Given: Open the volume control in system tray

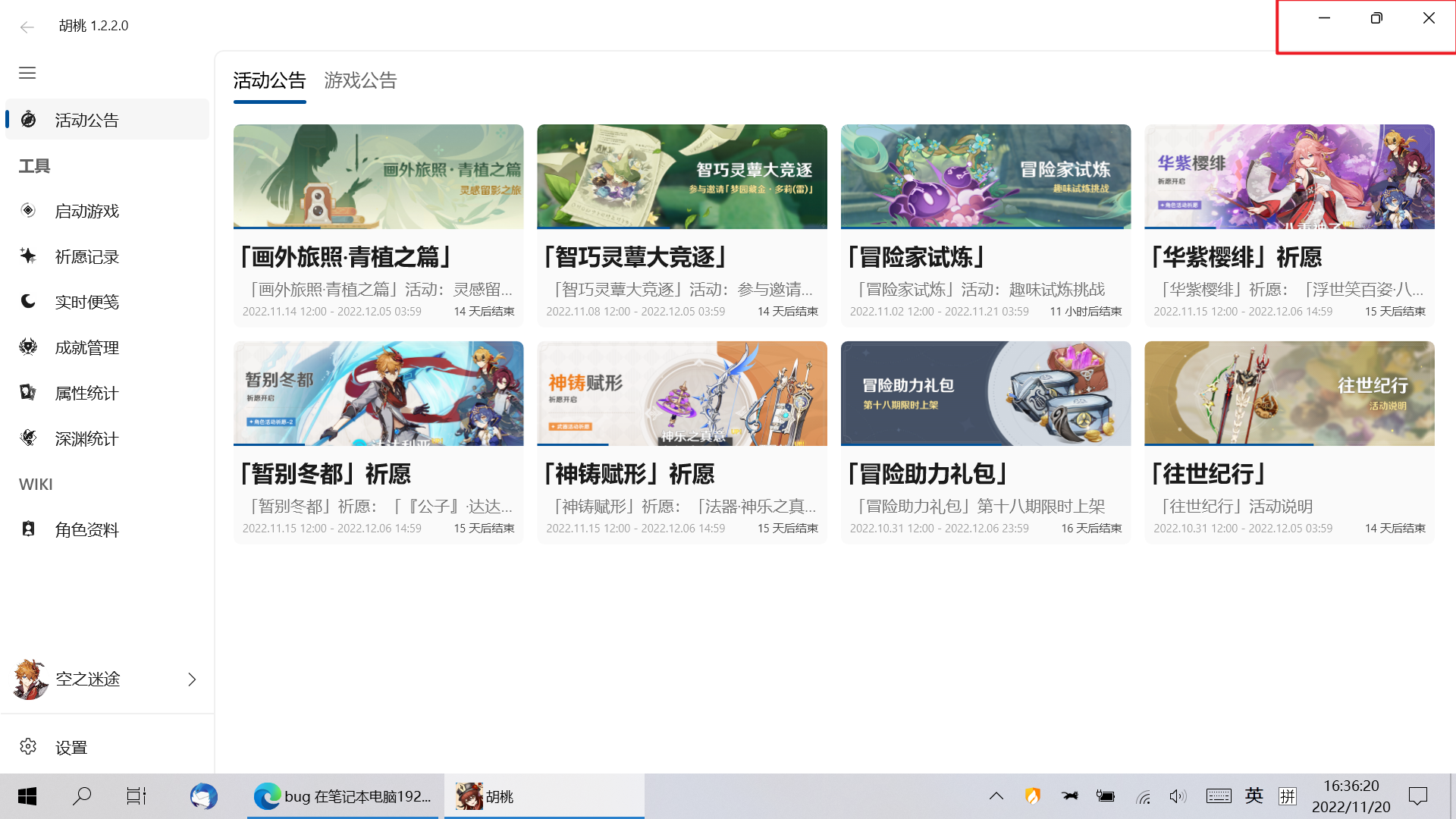Looking at the screenshot, I should click(x=1178, y=796).
